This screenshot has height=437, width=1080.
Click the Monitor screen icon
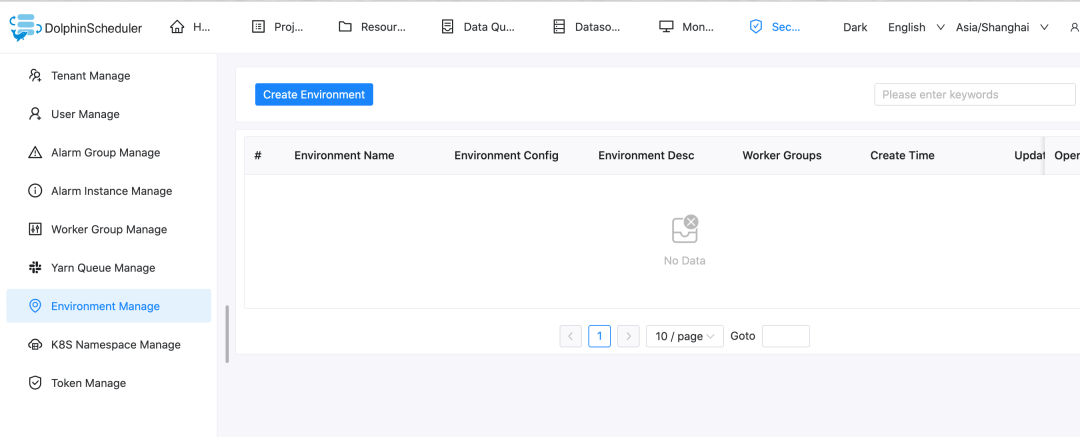[x=666, y=27]
